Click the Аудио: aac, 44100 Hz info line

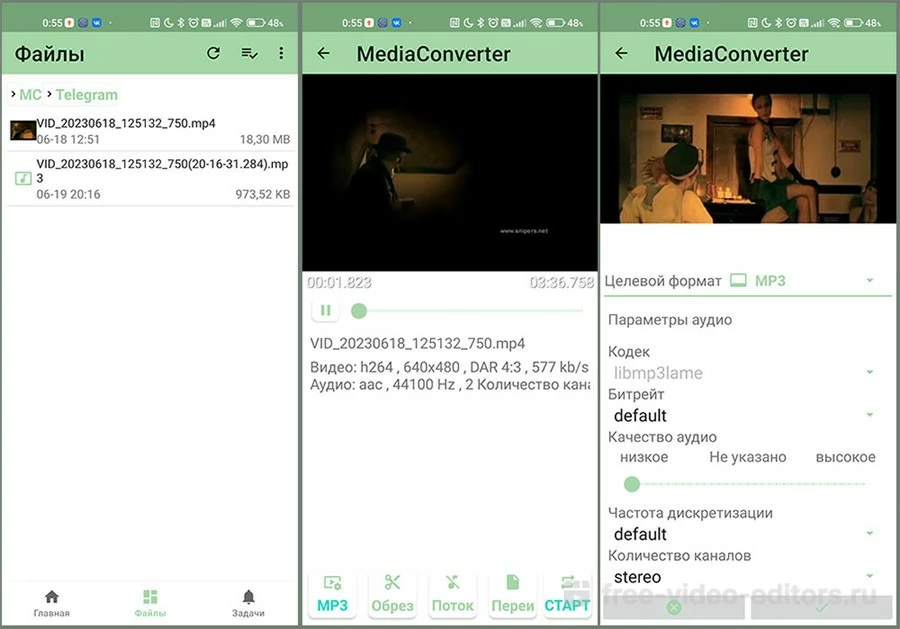click(x=450, y=384)
